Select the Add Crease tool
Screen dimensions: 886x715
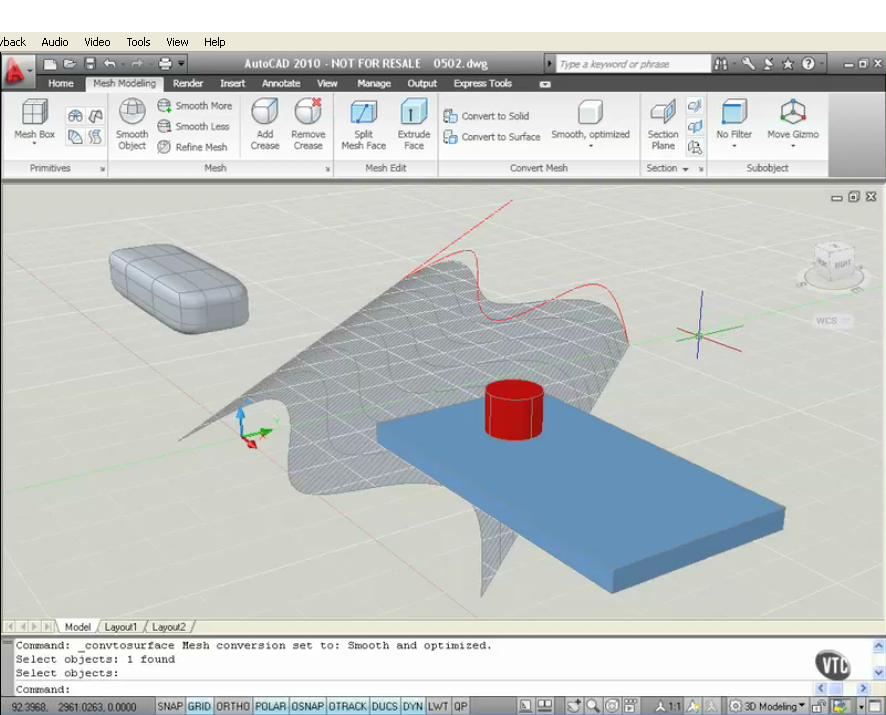pos(264,124)
